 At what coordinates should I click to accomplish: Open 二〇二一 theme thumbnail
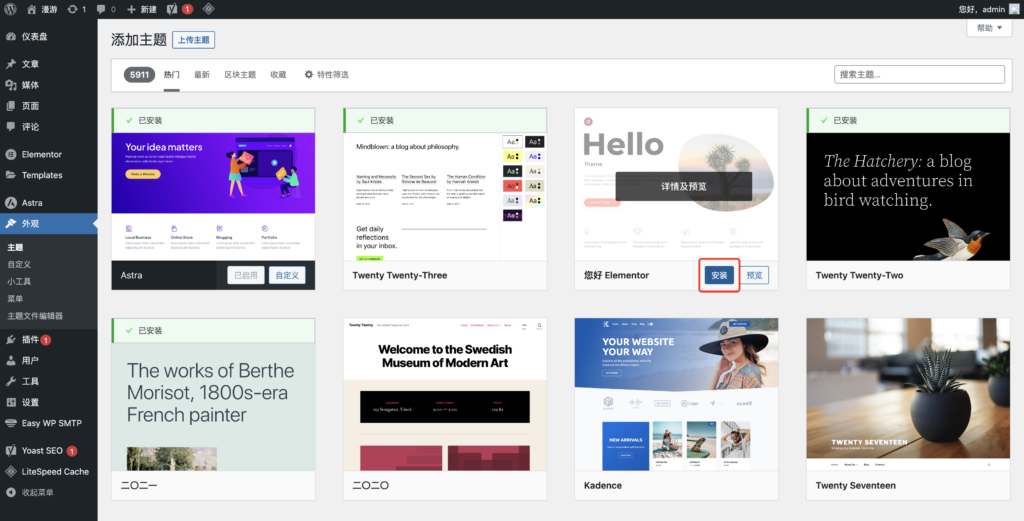213,407
